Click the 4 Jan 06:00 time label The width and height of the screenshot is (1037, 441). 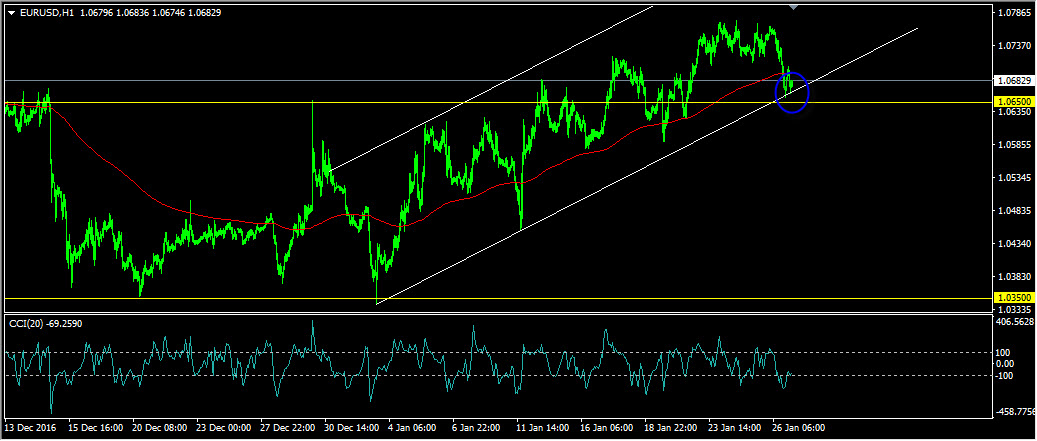point(413,428)
